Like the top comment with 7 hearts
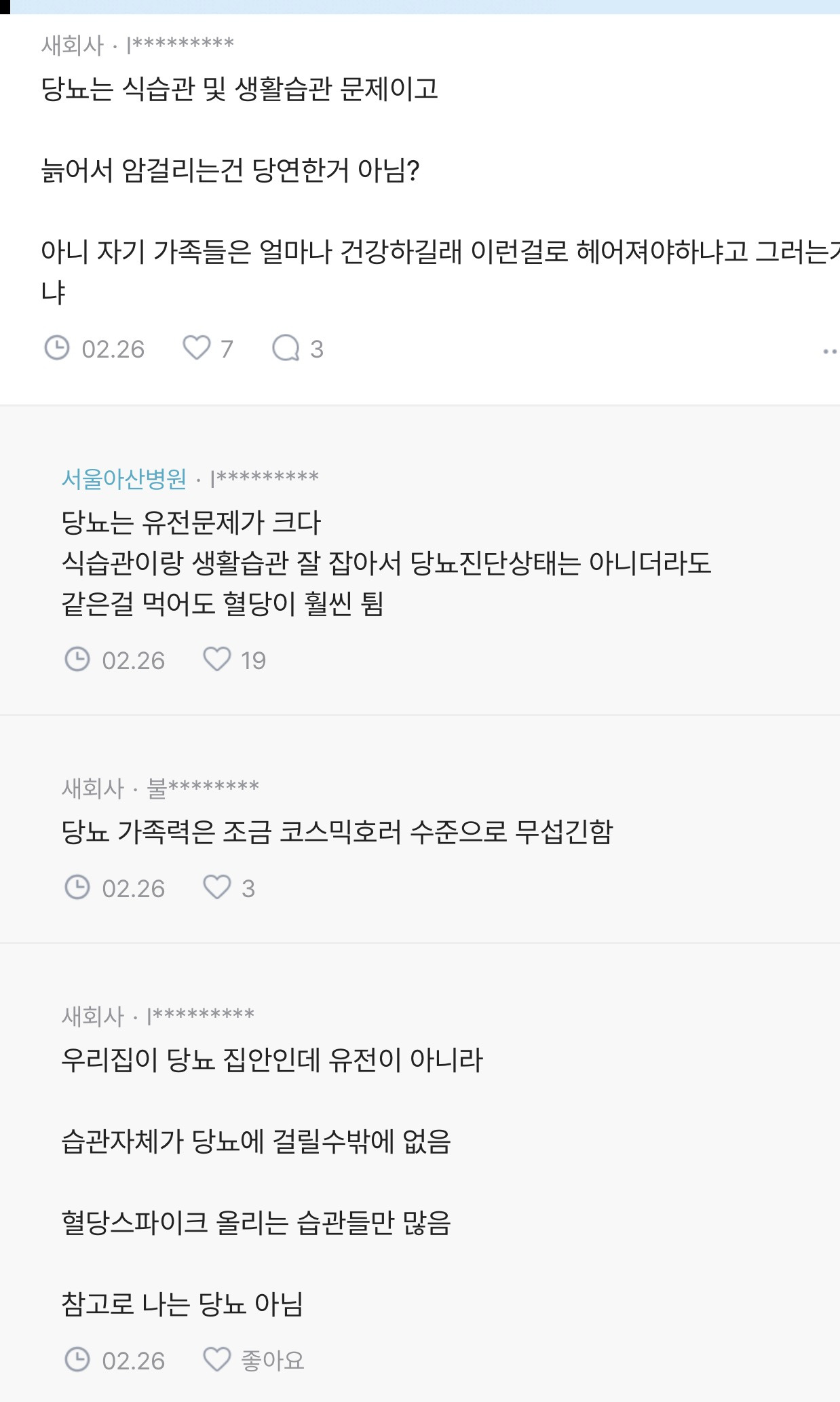Viewport: 840px width, 1402px height. tap(197, 348)
